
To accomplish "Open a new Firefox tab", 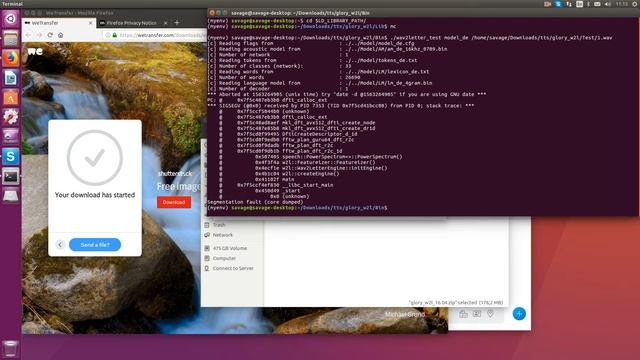I will [177, 23].
